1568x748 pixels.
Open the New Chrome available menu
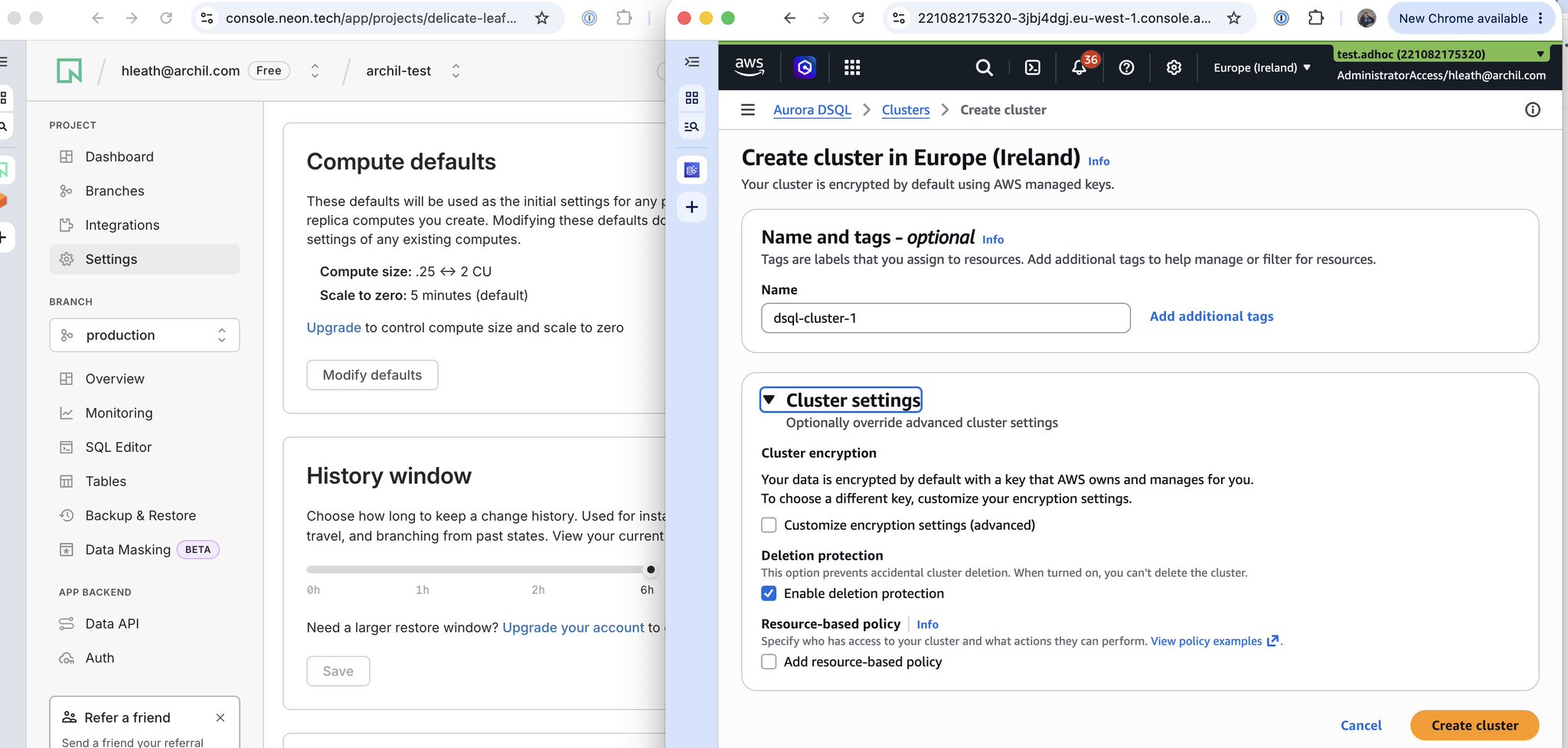pos(1471,18)
